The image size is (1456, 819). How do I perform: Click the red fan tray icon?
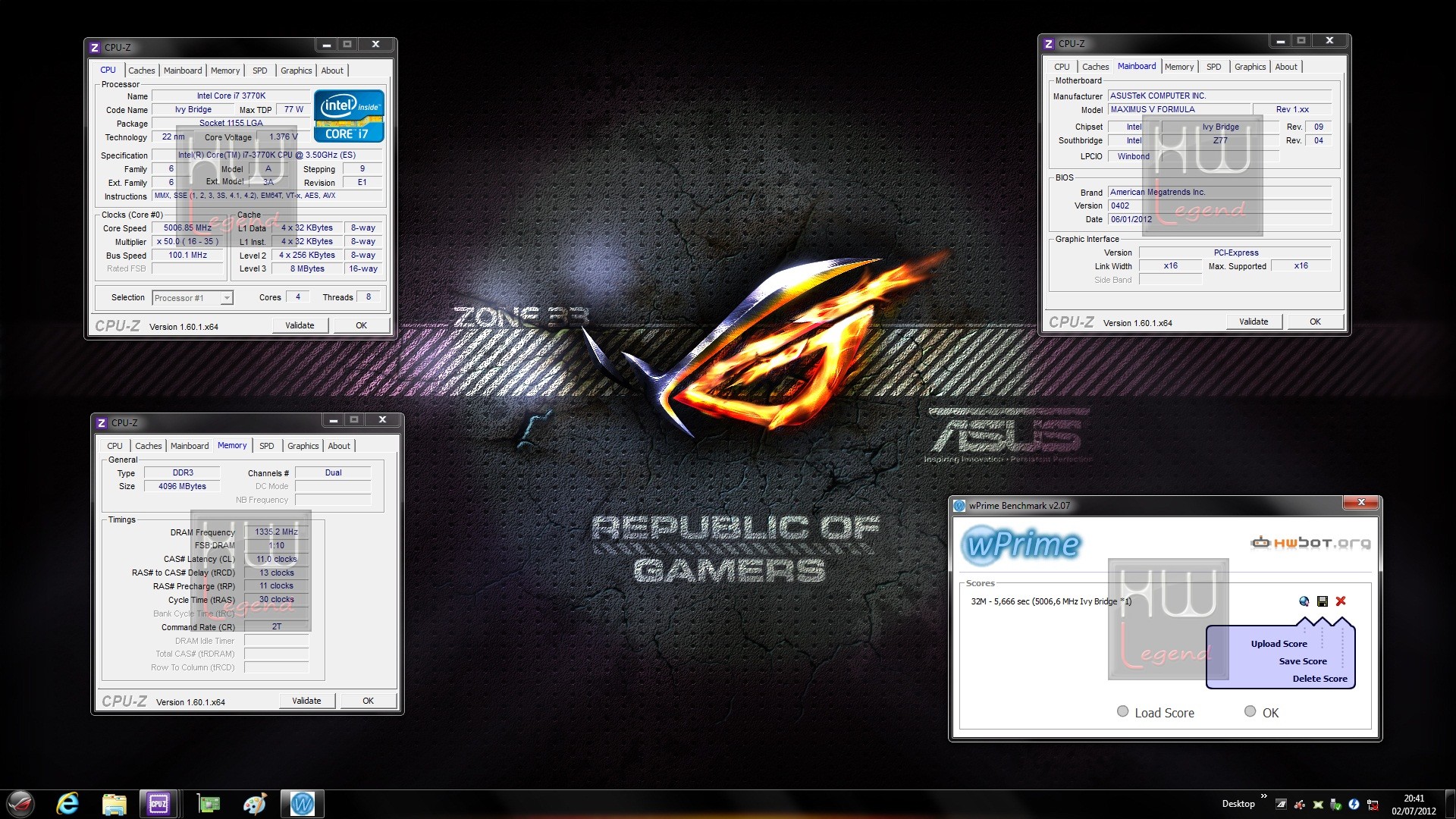coord(1300,805)
